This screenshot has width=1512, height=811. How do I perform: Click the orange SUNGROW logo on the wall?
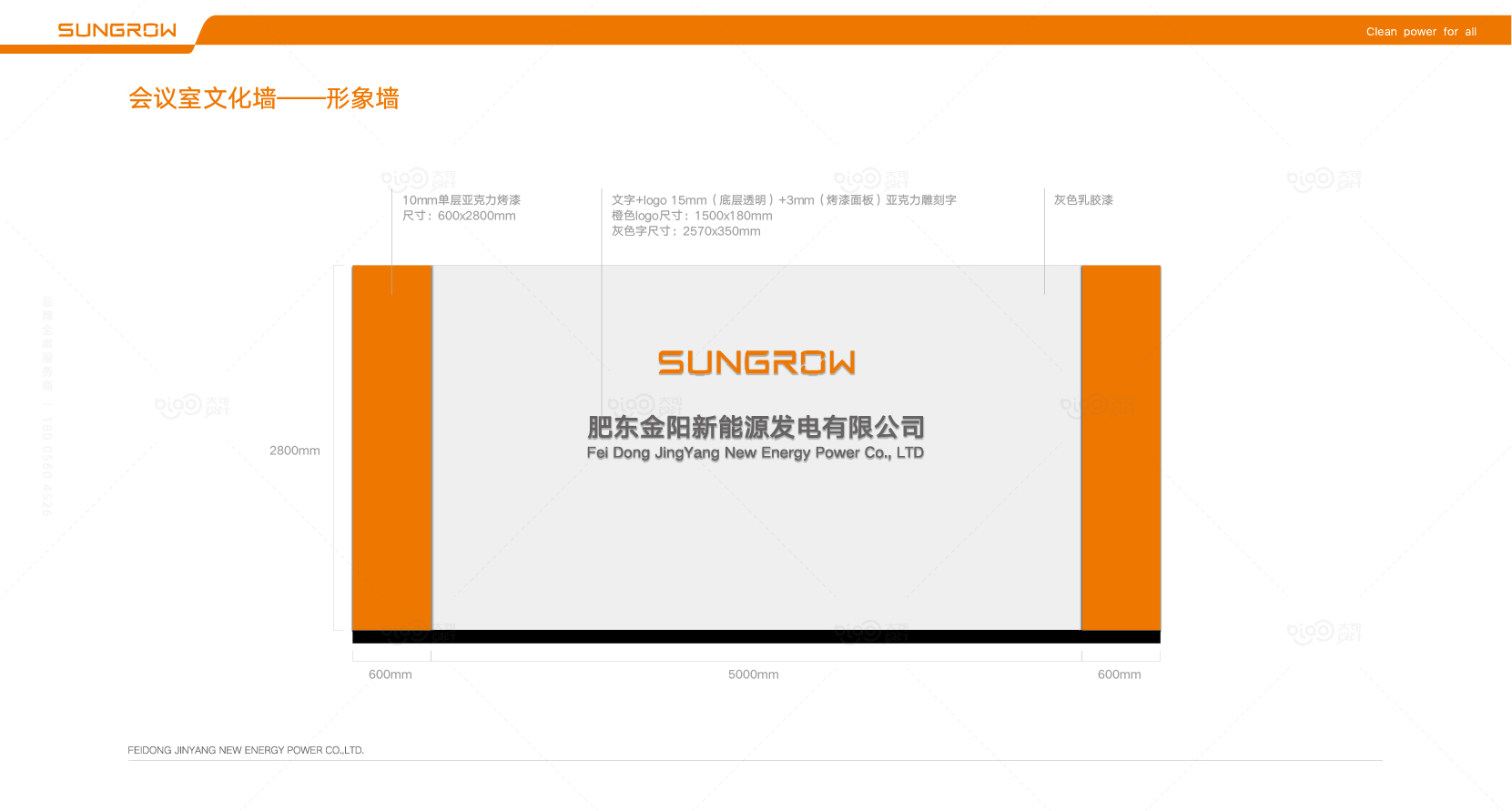[x=756, y=363]
